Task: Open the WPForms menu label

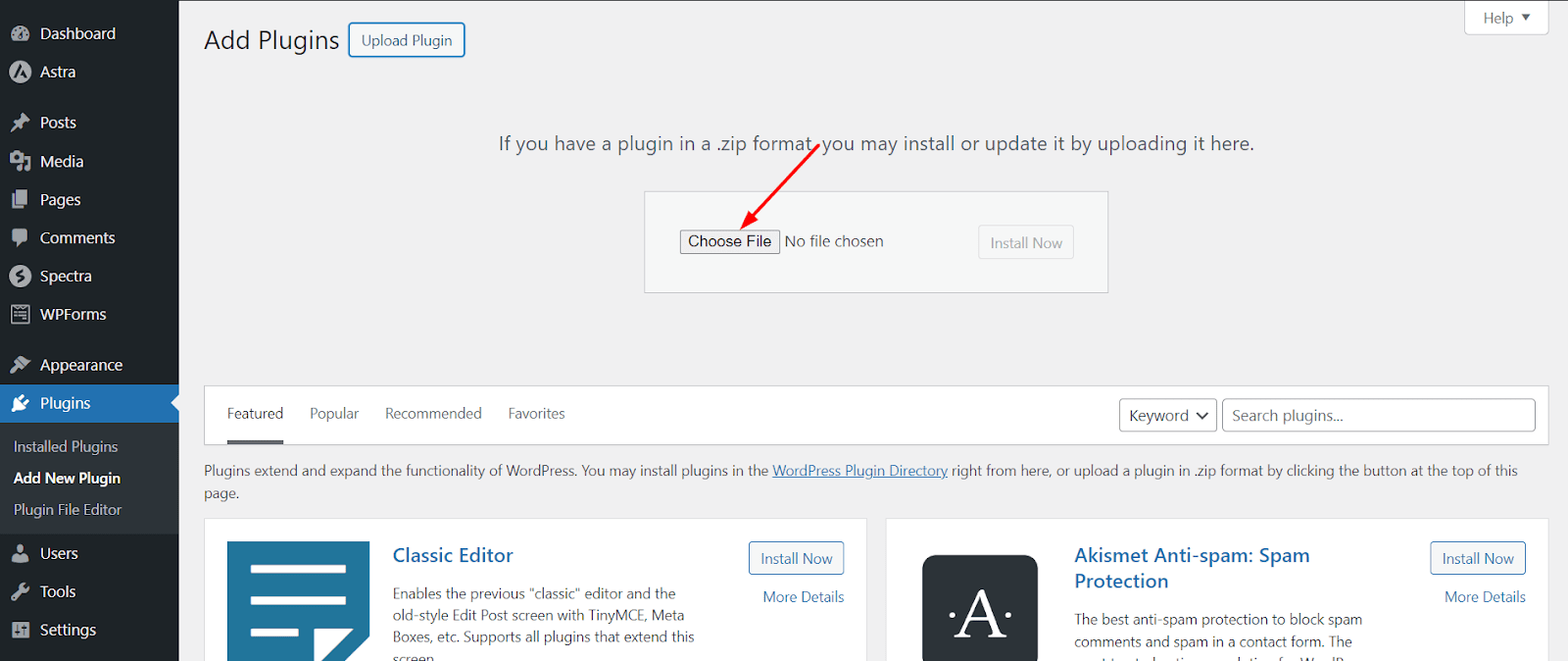Action: (73, 315)
